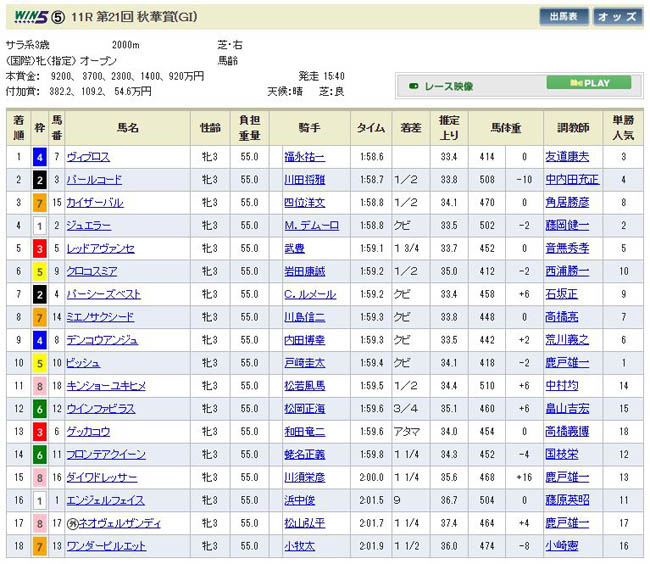
Task: Click the yellow frame 5 badge for クロコスミア
Action: pyautogui.click(x=40, y=271)
